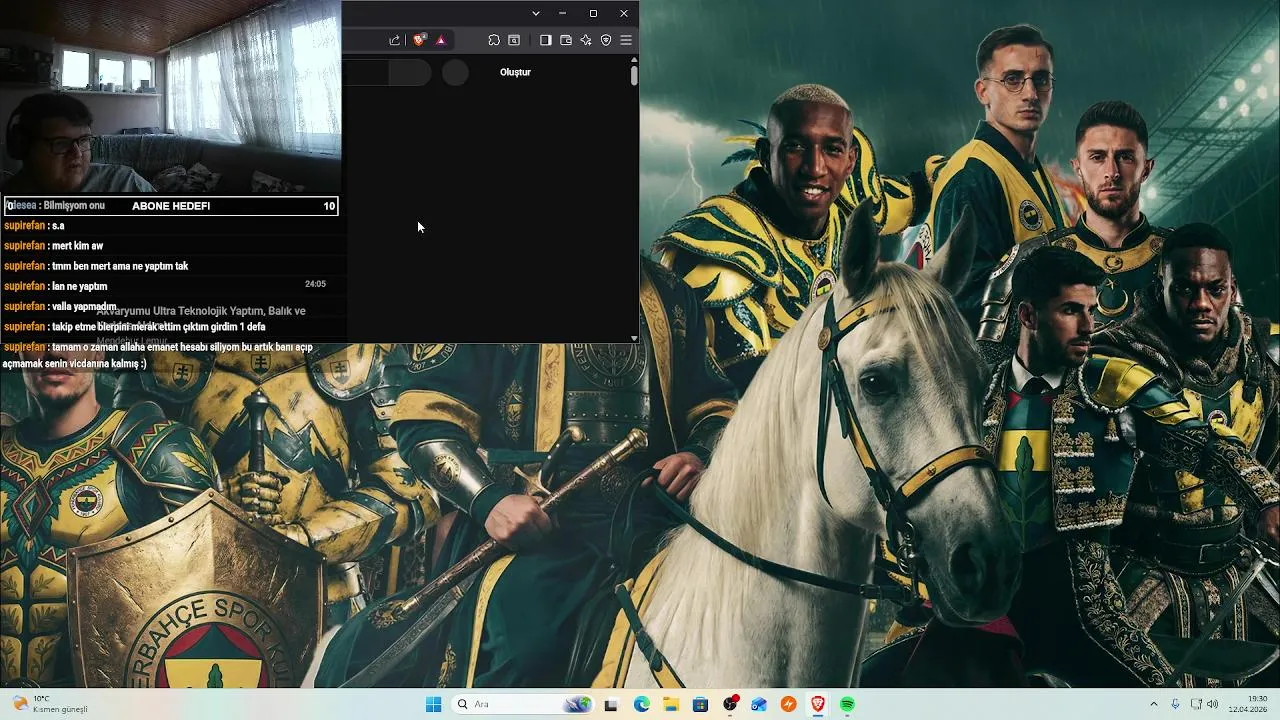This screenshot has height=720, width=1280.
Task: Open Leo AI sparkle icon
Action: [x=586, y=40]
